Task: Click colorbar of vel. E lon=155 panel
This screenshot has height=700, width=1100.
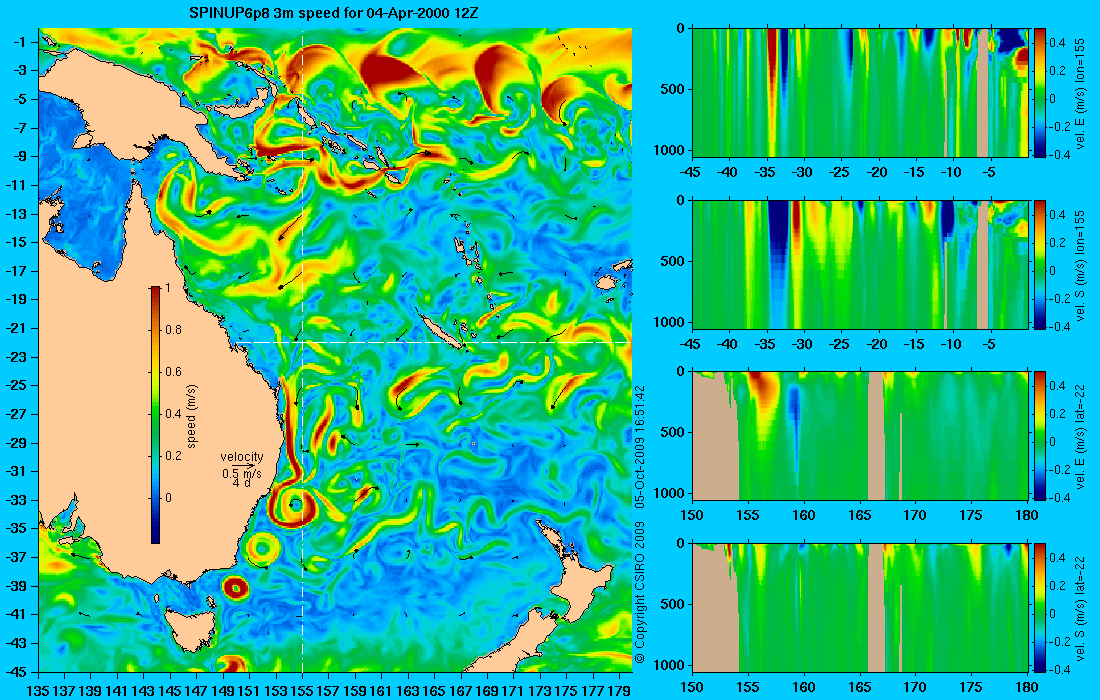Action: point(1039,93)
